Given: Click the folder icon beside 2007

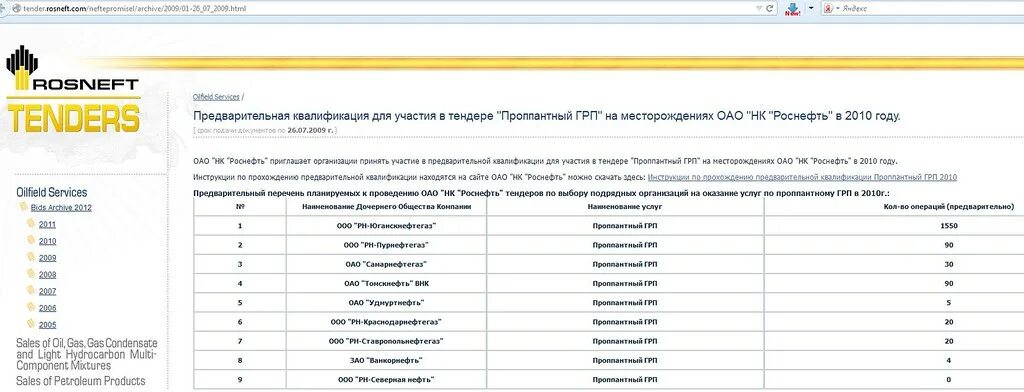Looking at the screenshot, I should [x=31, y=290].
